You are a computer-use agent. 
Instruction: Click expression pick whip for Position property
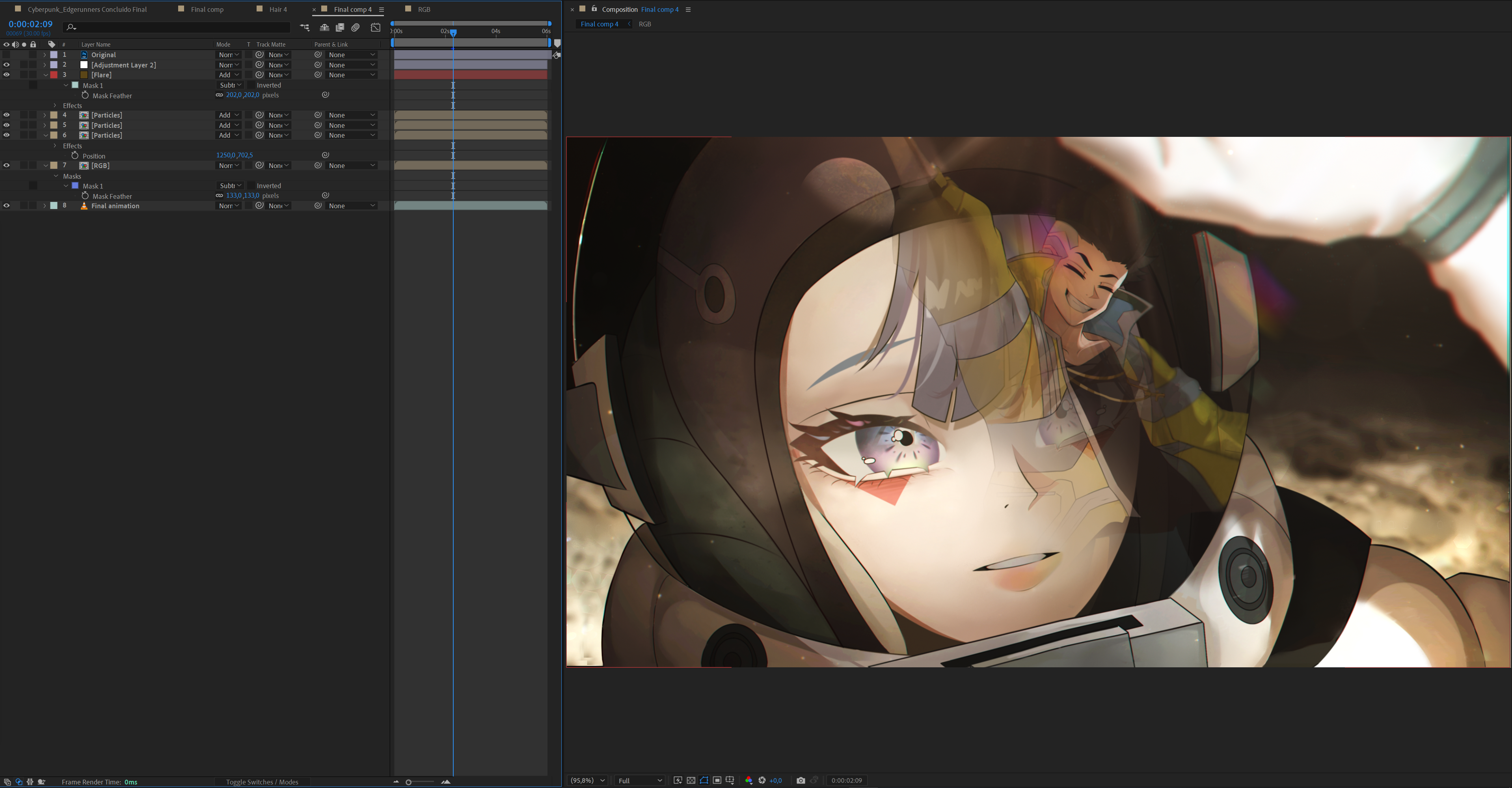[325, 155]
